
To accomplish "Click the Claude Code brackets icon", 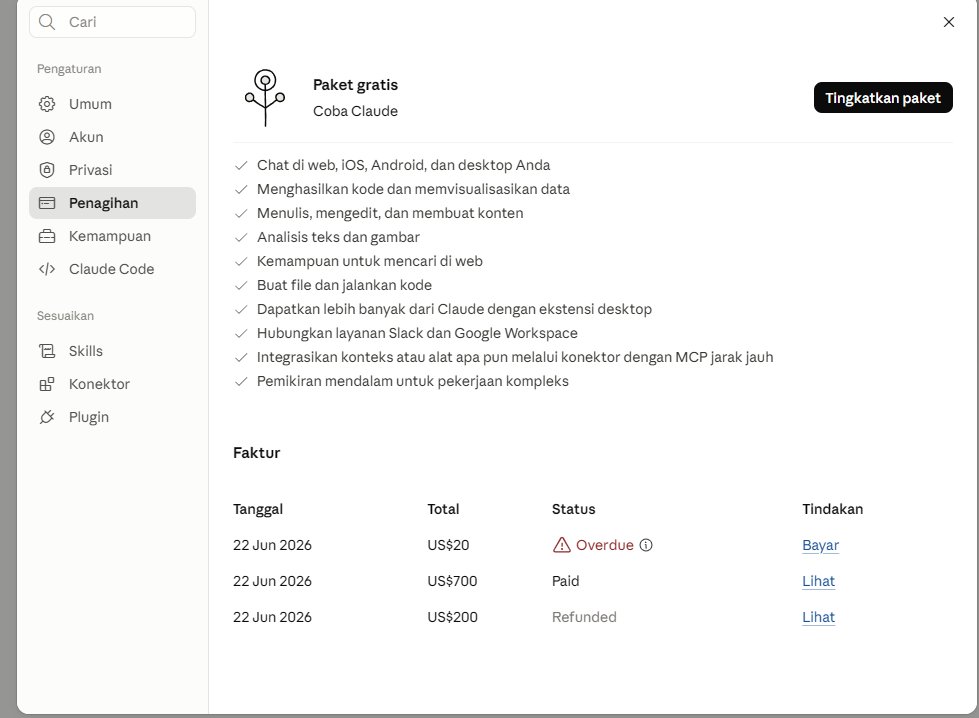I will point(47,269).
